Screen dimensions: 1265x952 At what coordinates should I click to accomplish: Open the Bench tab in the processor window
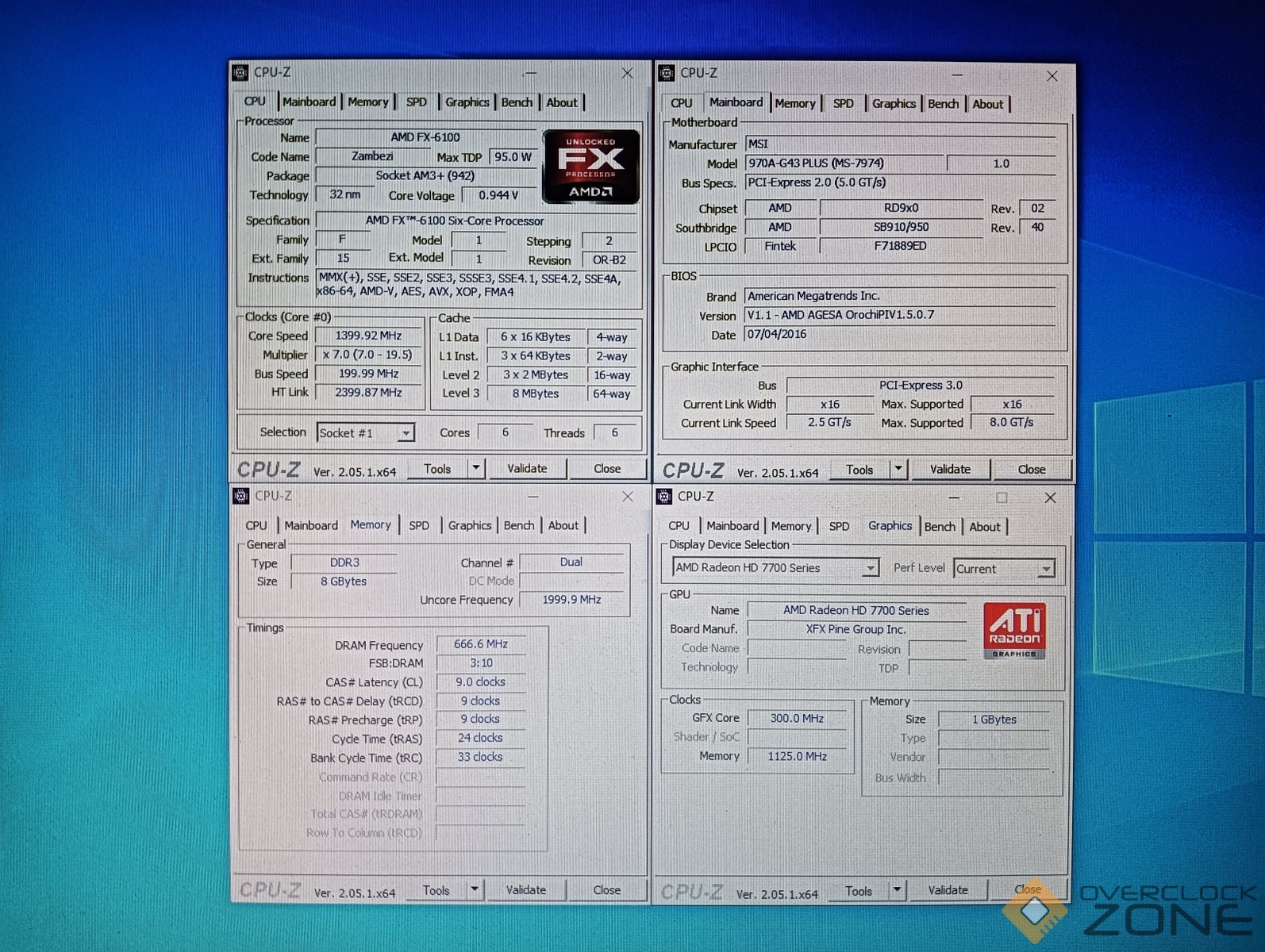pyautogui.click(x=517, y=102)
